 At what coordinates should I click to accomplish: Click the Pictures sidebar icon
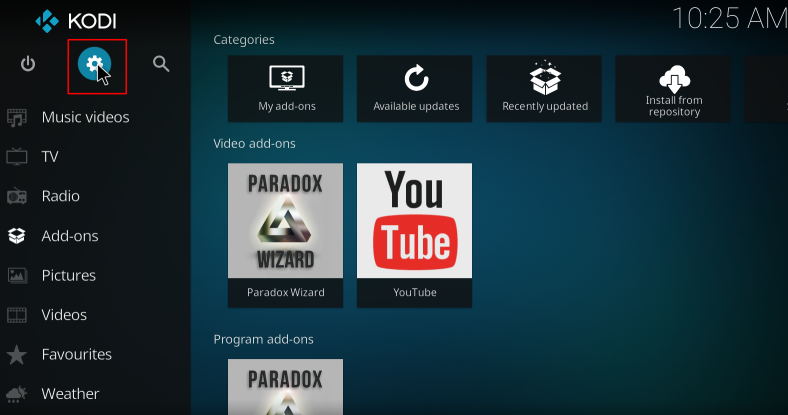pyautogui.click(x=17, y=275)
